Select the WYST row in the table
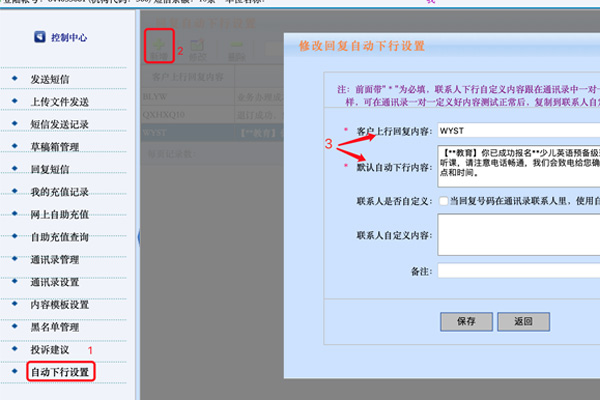The image size is (600, 400). [213, 133]
